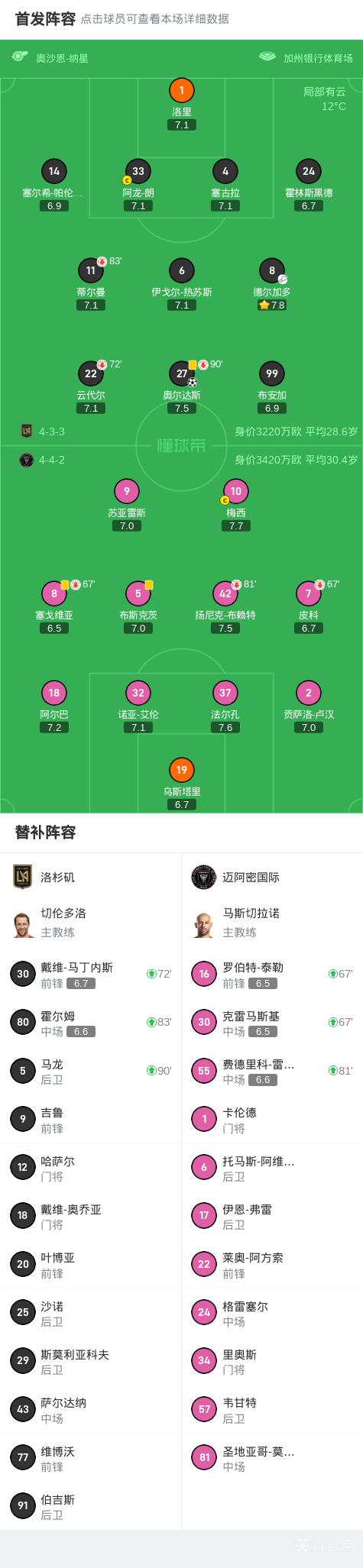
Task: Select substitute 罗伯特-泰勒 number 16 row
Action: 272,974
